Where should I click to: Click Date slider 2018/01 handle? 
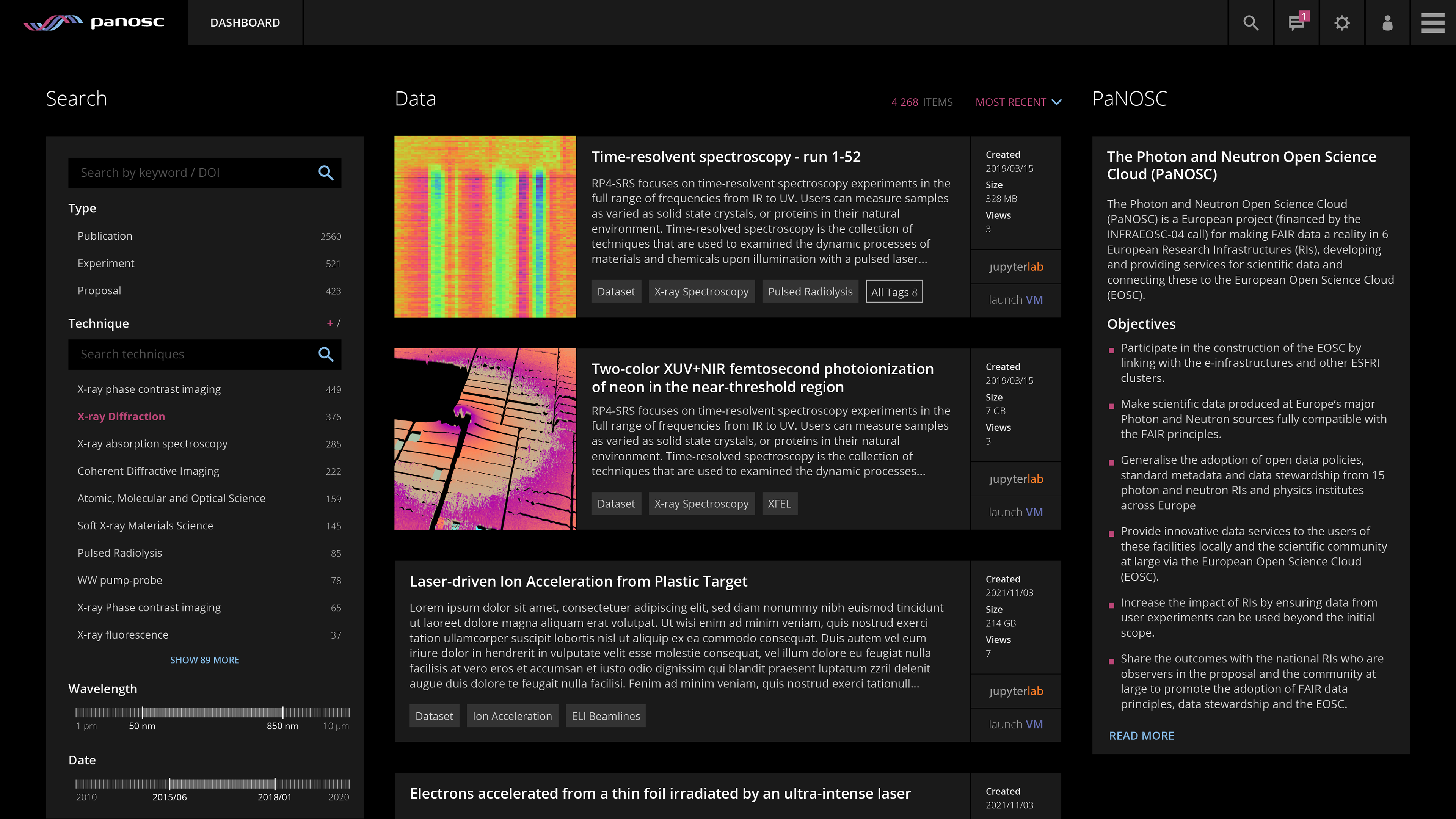[275, 784]
